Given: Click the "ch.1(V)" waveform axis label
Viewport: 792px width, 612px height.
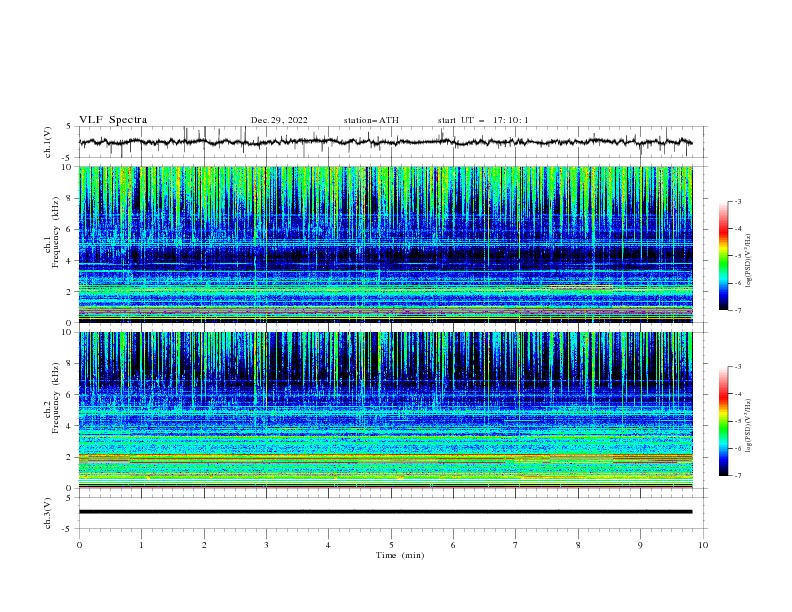Looking at the screenshot, I should tap(48, 142).
